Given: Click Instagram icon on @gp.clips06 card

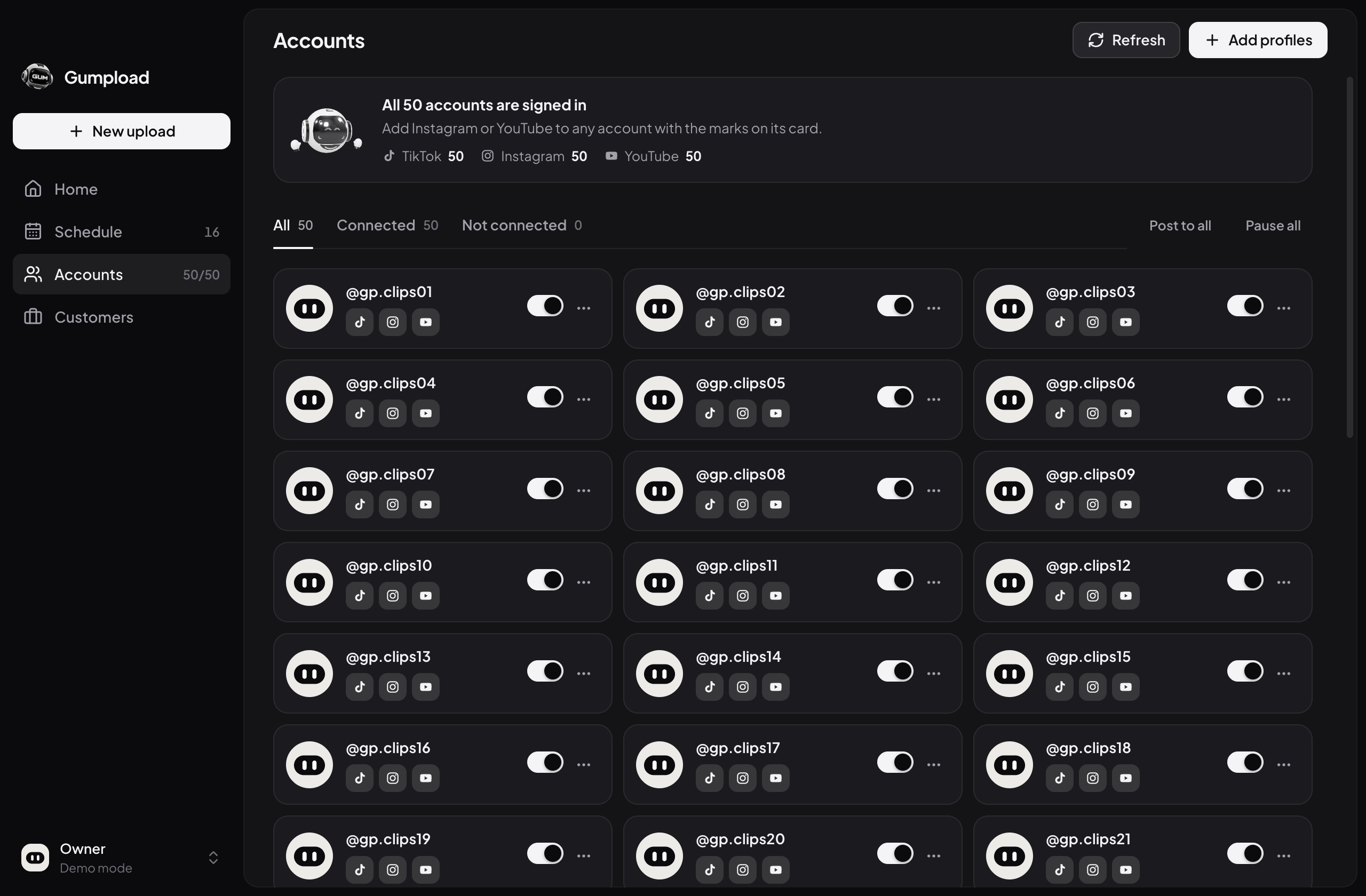Looking at the screenshot, I should point(1093,413).
